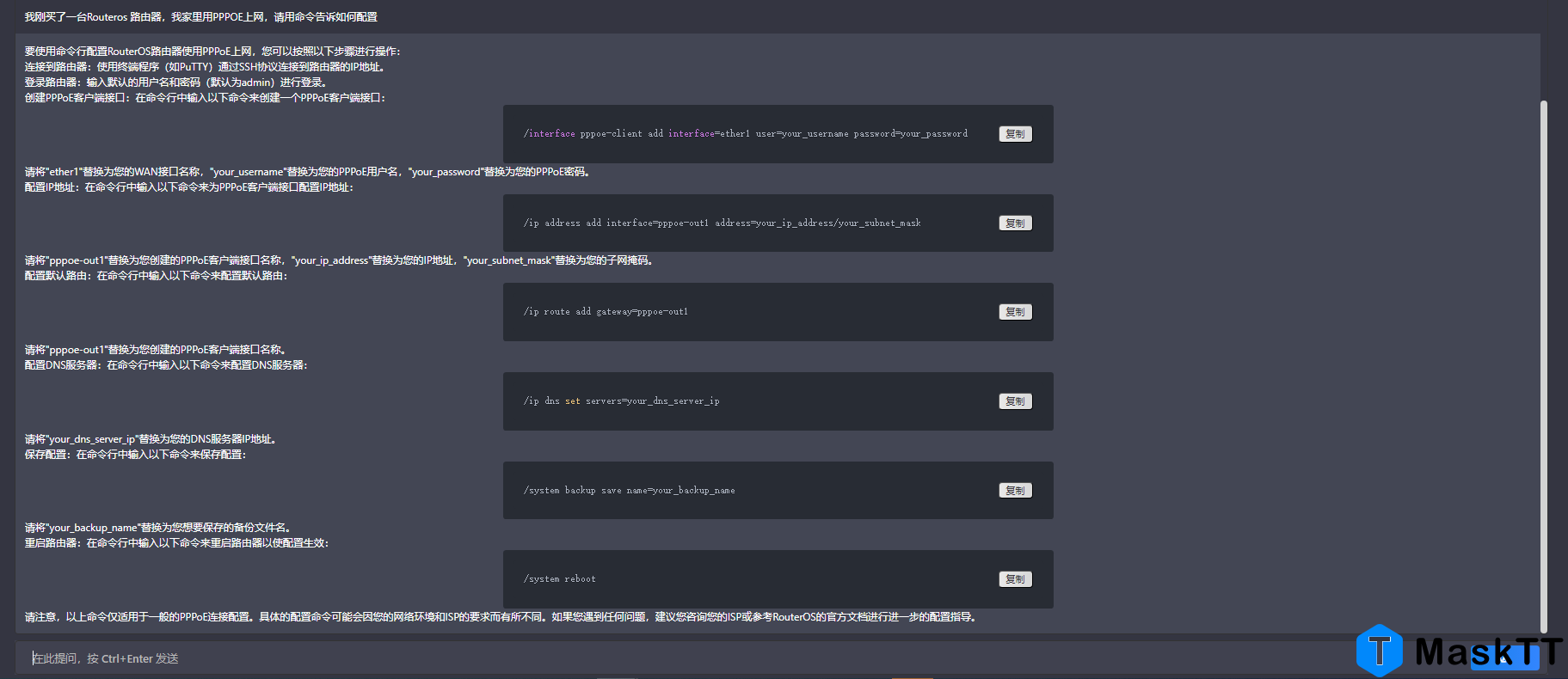This screenshot has height=679, width=1568.
Task: Select the '/ip route add gateway=pppoe-out1' text
Action: point(606,312)
